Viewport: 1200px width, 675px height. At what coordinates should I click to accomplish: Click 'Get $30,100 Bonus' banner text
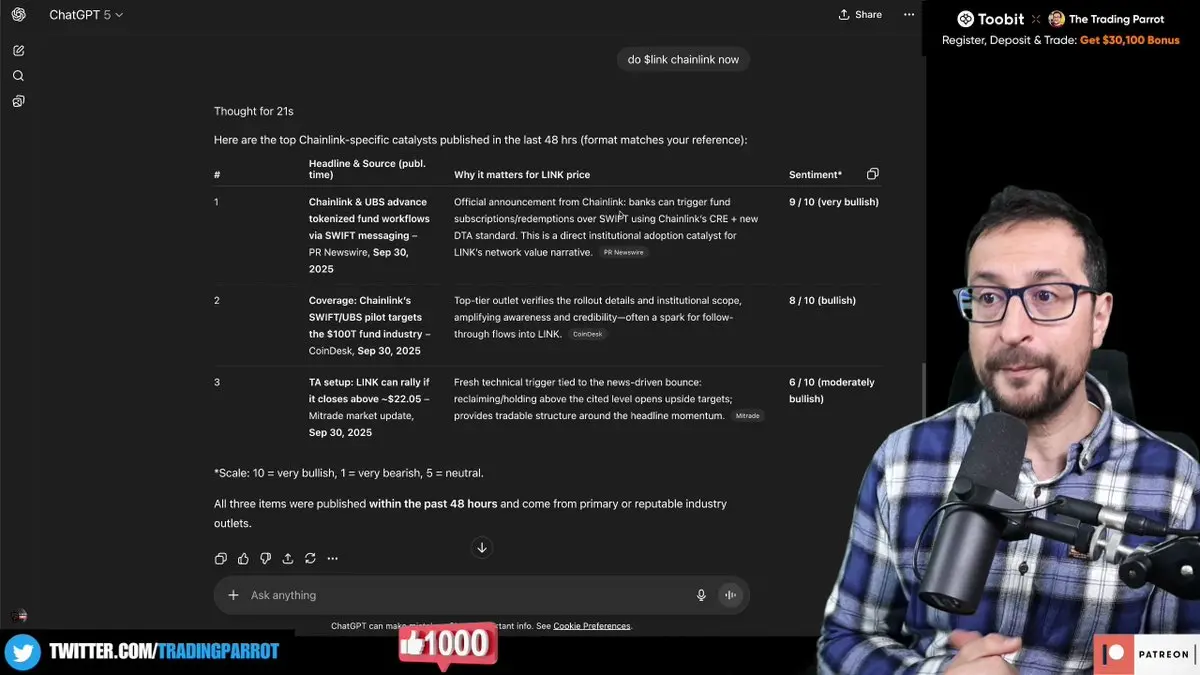click(1130, 41)
